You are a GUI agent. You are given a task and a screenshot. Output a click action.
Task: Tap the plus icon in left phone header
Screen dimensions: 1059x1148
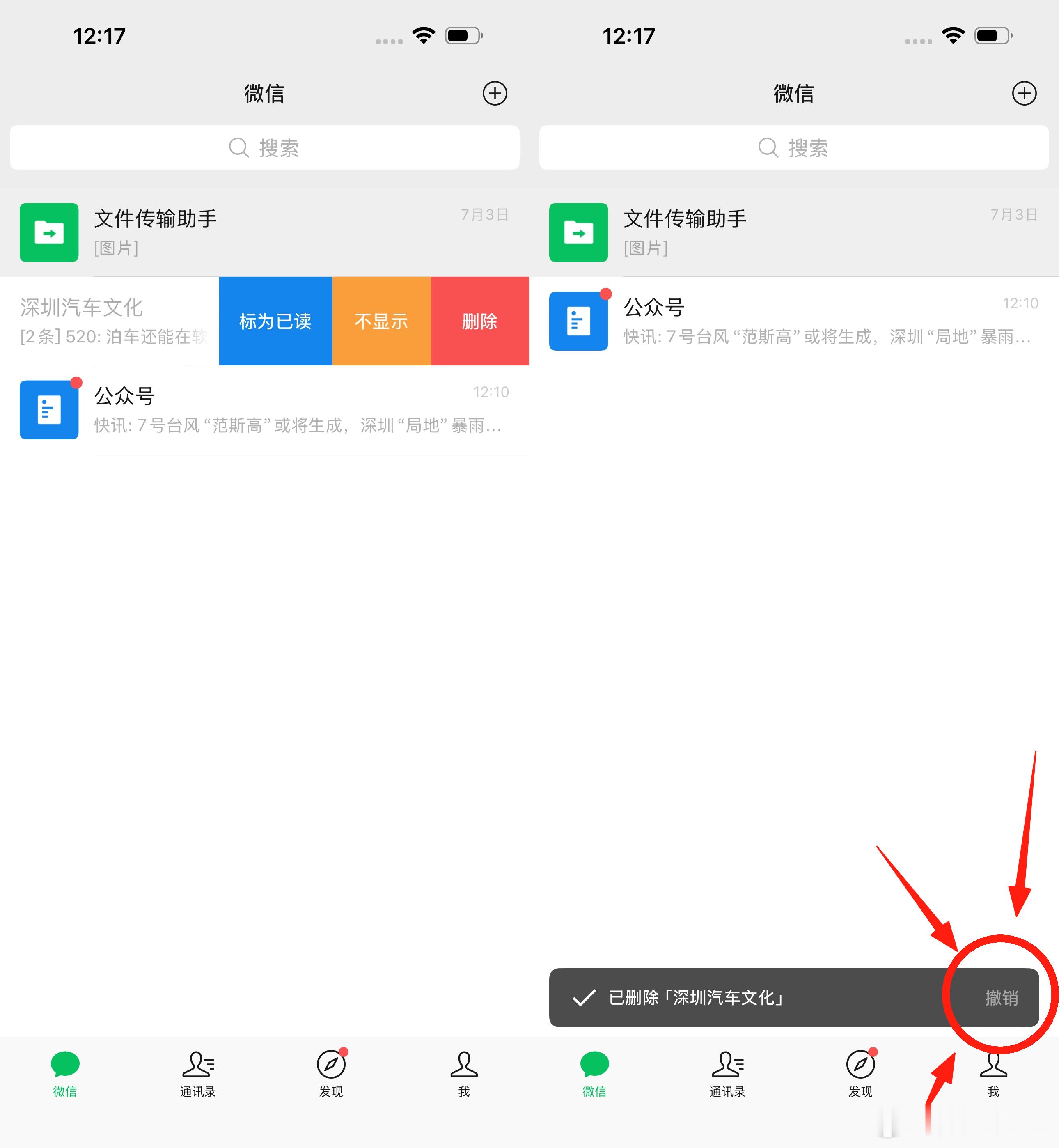tap(495, 94)
